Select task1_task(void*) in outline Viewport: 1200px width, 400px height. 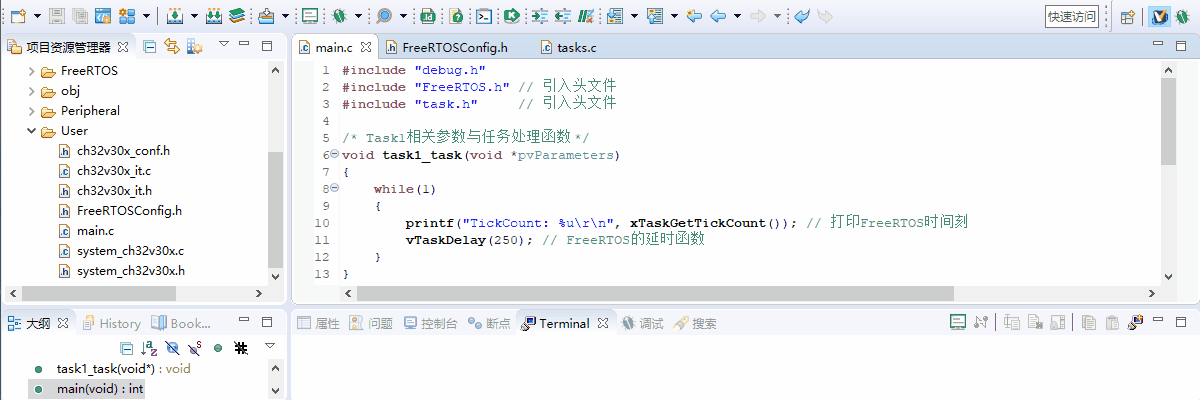123,369
